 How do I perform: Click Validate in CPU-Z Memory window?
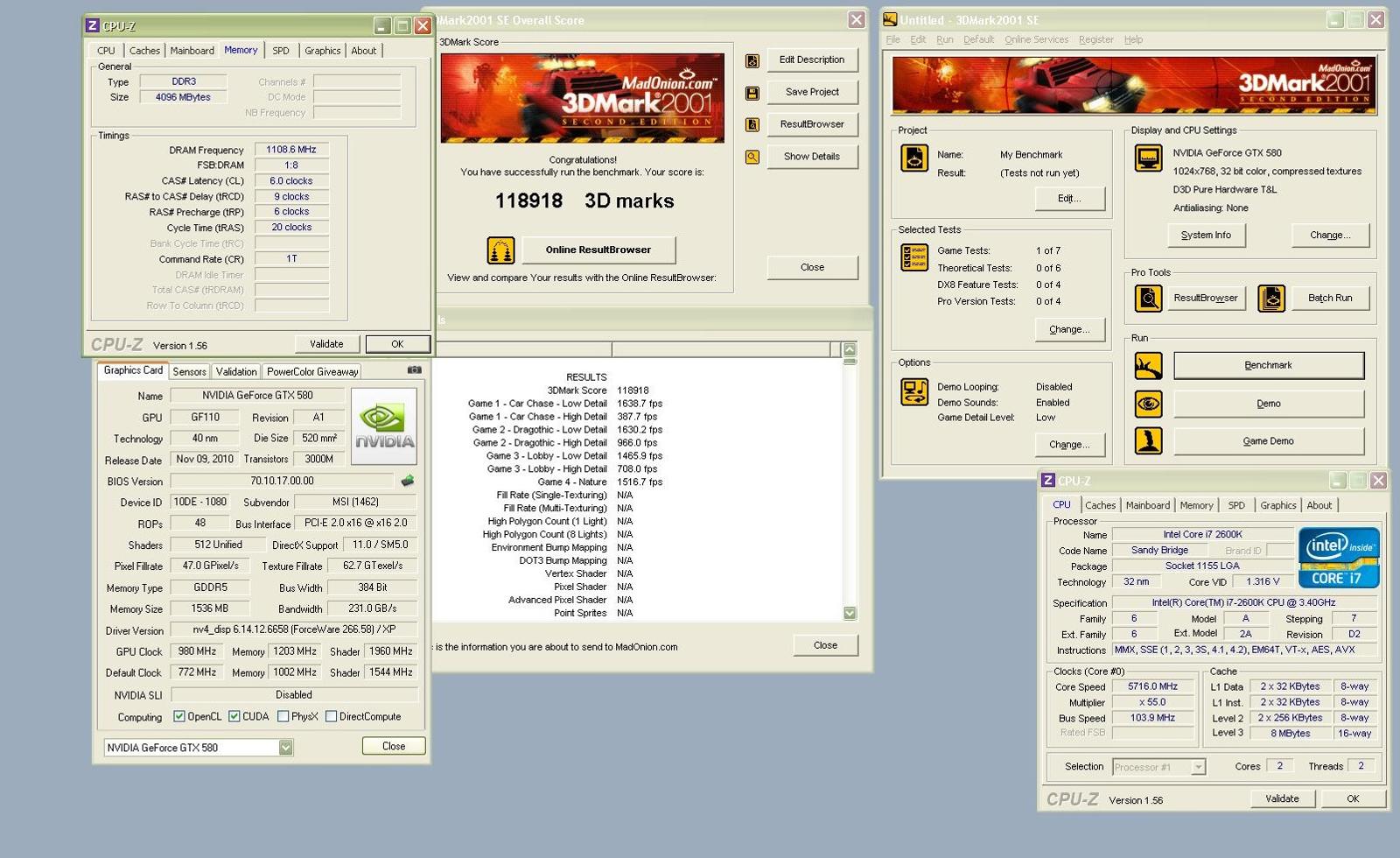coord(326,344)
